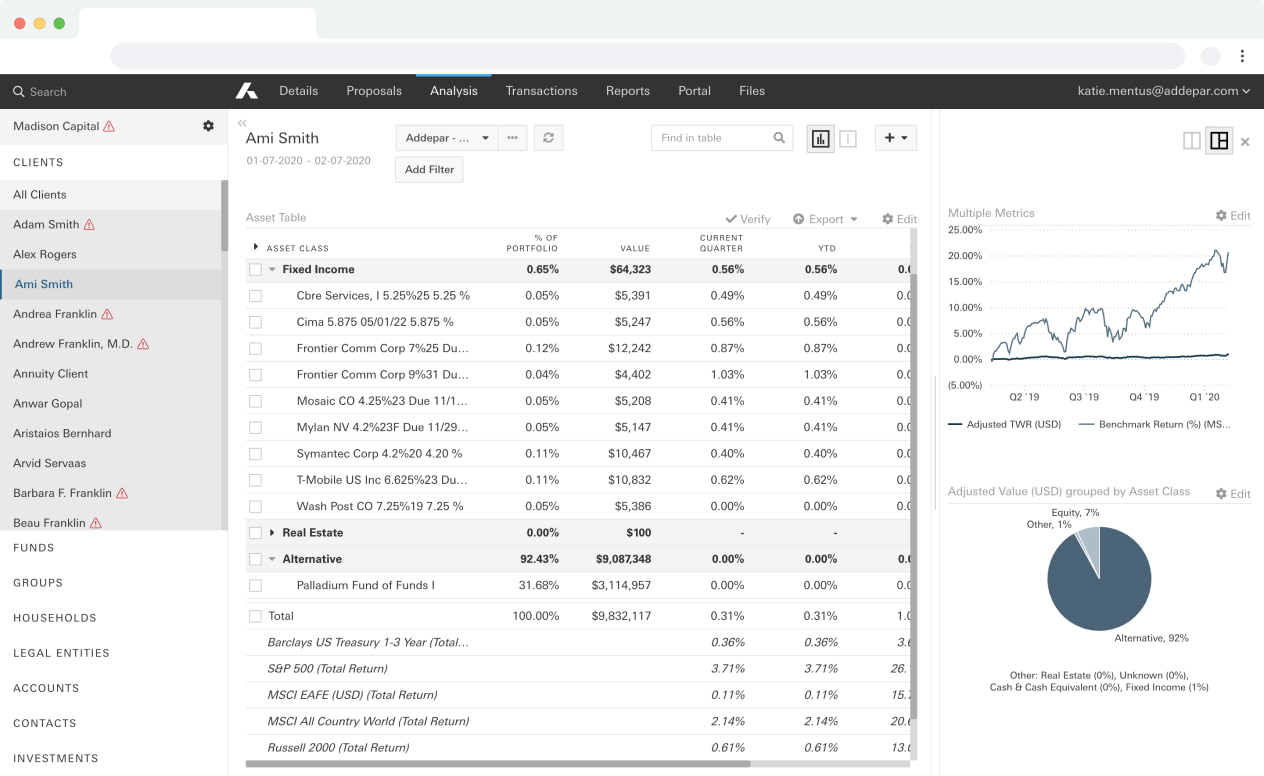Click Edit on Multiple Metrics chart
1264x776 pixels.
tap(1233, 215)
